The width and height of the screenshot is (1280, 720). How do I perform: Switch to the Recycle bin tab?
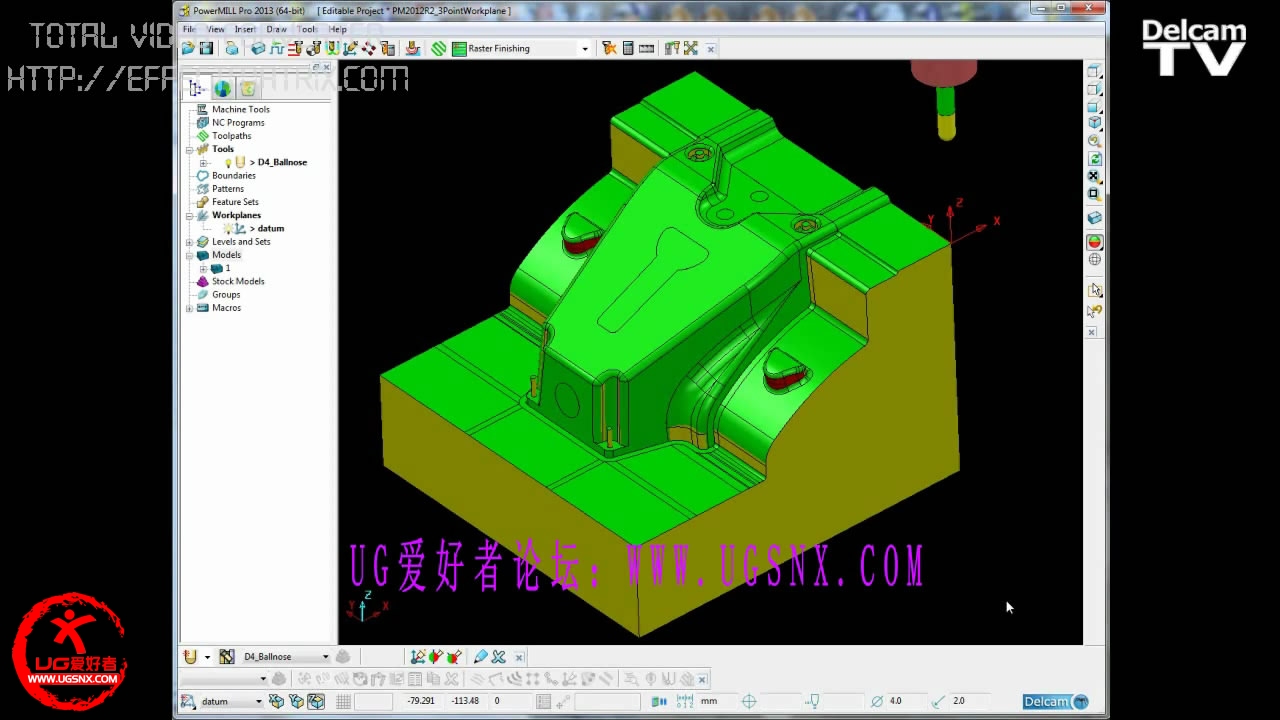click(247, 88)
